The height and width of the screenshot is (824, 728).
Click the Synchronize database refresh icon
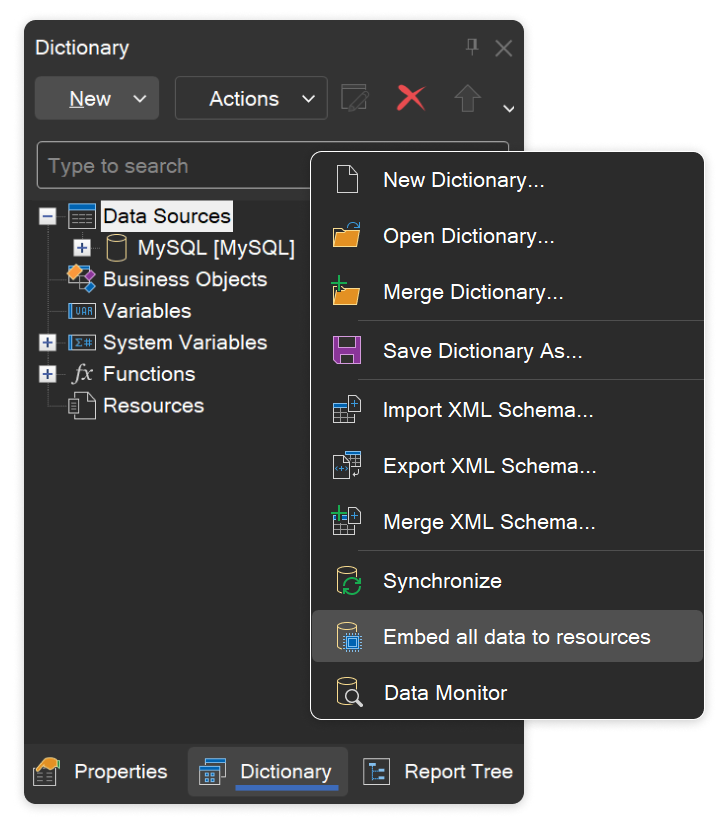(348, 581)
